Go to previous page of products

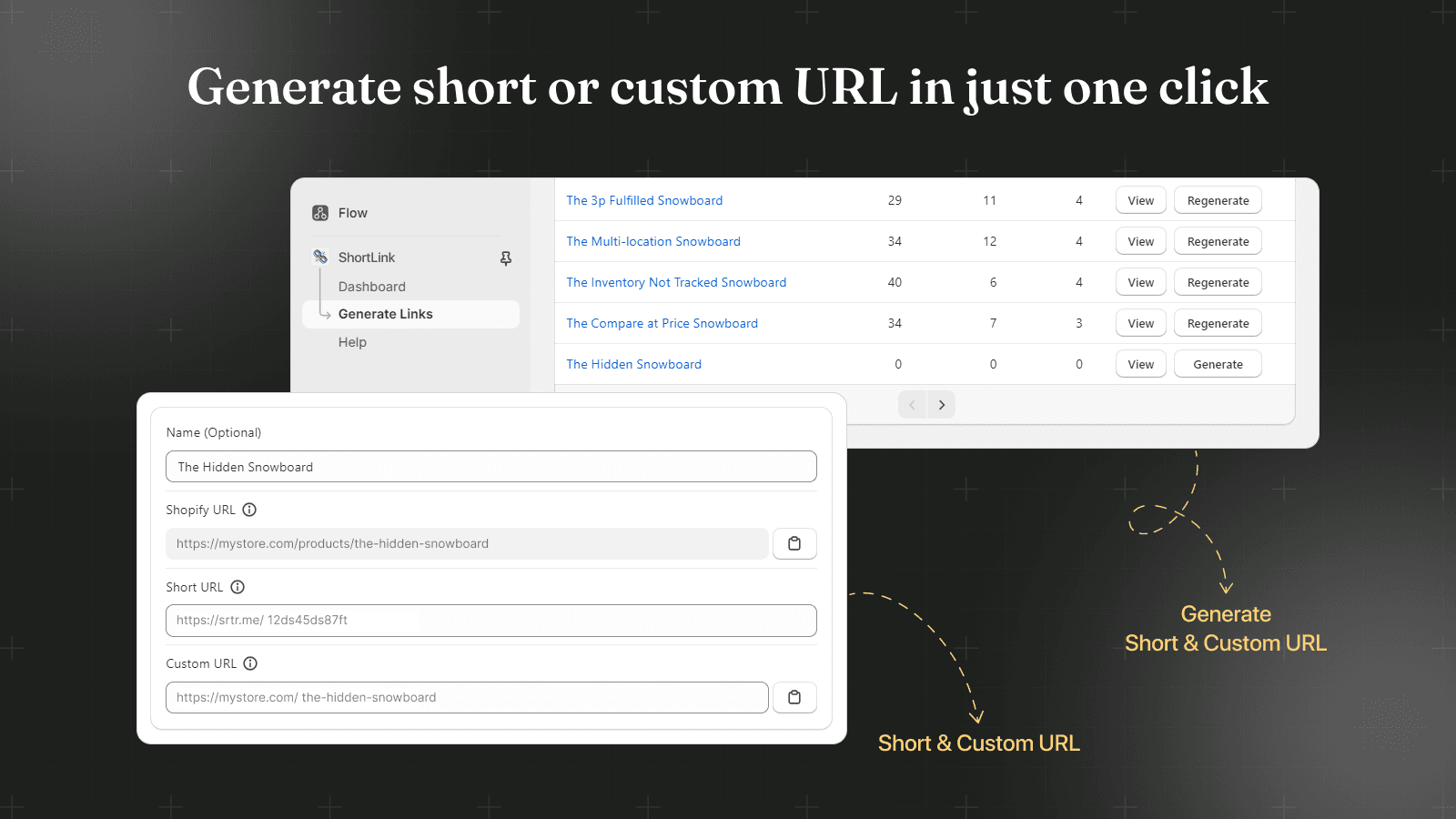[x=912, y=405]
